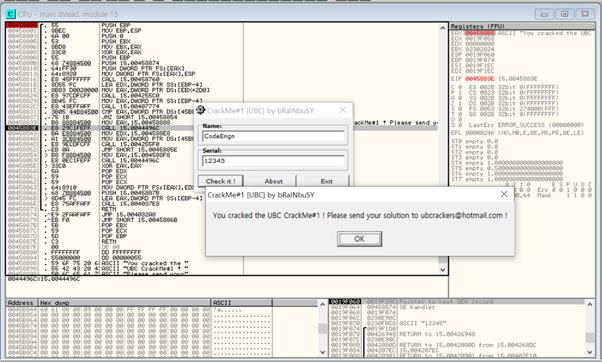The image size is (602, 362).
Task: Click stack pane scroll down arrow
Action: point(590,352)
